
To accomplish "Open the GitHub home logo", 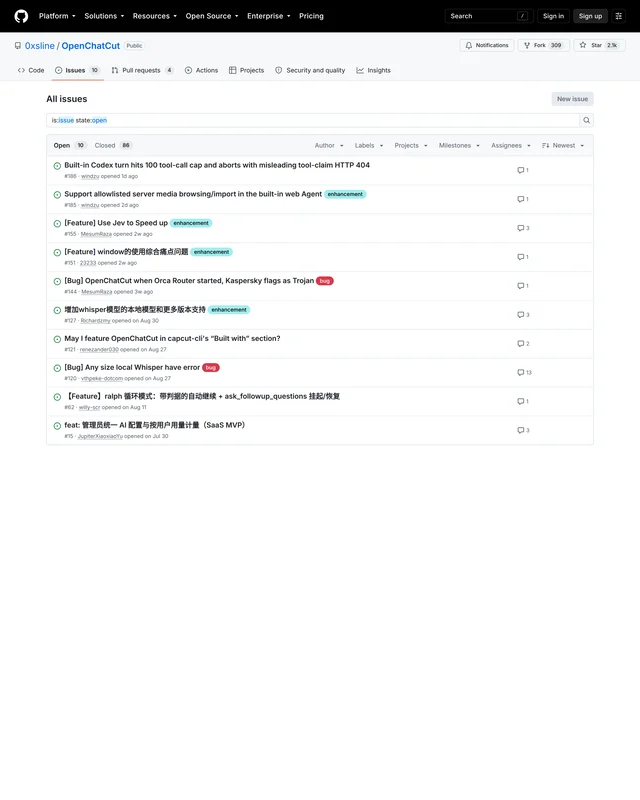I will pos(21,16).
